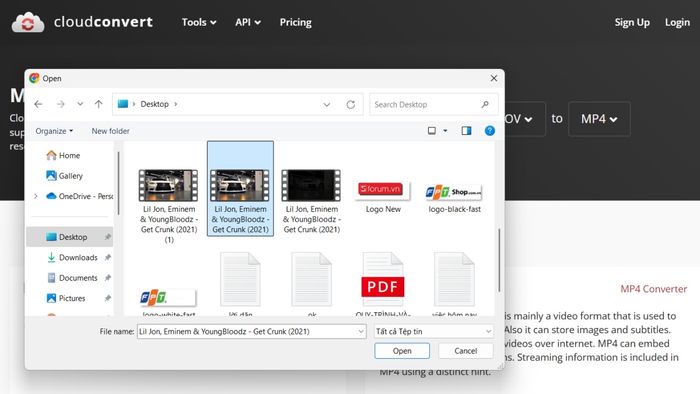Click the CloudConvert cloud logo icon
This screenshot has height=394, width=700.
pos(28,22)
